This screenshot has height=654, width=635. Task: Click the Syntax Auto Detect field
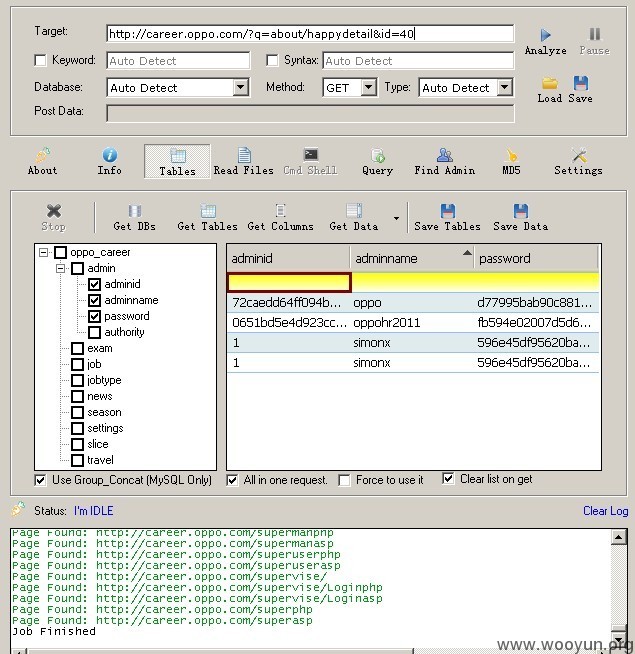pyautogui.click(x=418, y=61)
